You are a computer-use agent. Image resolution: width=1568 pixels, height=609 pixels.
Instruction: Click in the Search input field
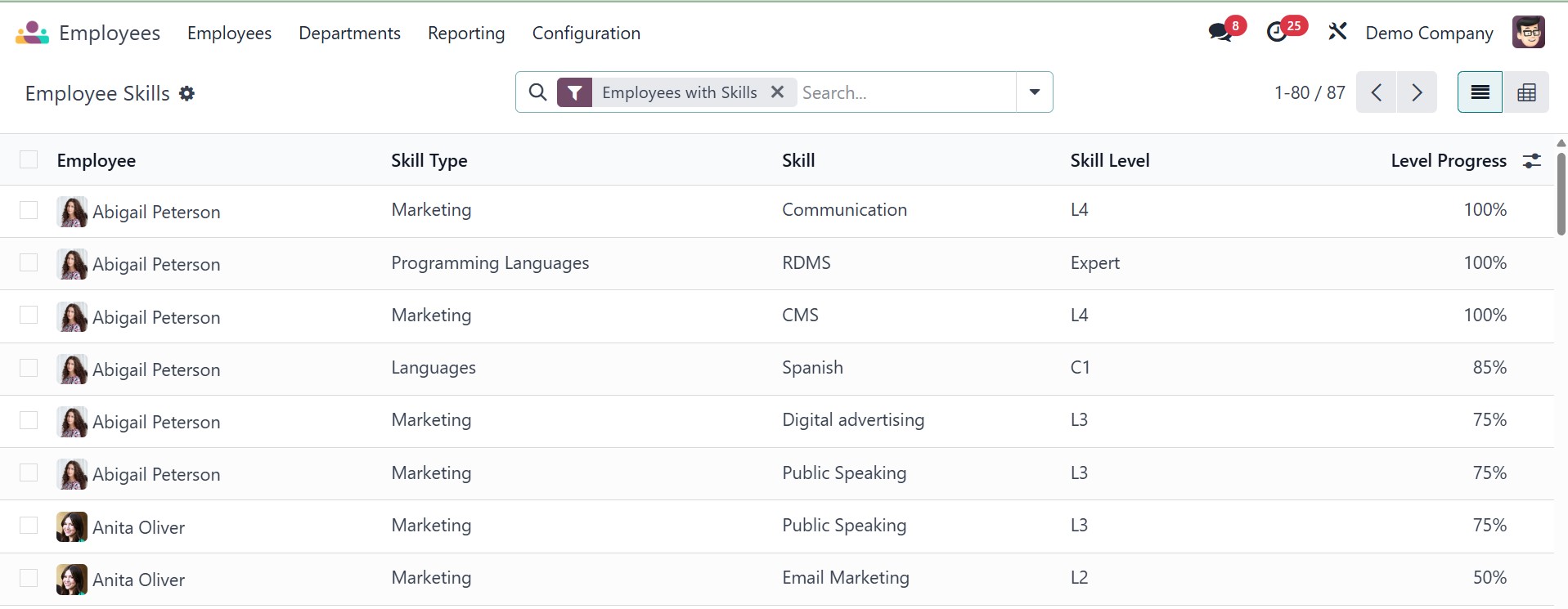tap(904, 92)
